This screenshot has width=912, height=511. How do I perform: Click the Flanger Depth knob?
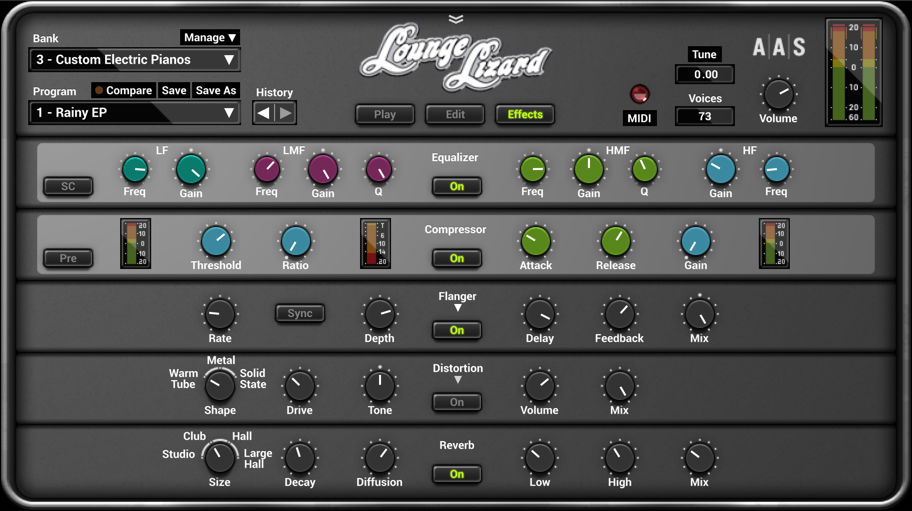pyautogui.click(x=379, y=314)
